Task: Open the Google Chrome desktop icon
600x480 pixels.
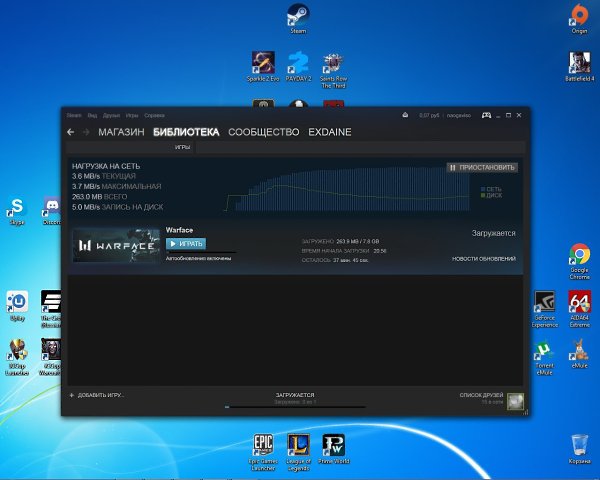Action: click(x=579, y=261)
